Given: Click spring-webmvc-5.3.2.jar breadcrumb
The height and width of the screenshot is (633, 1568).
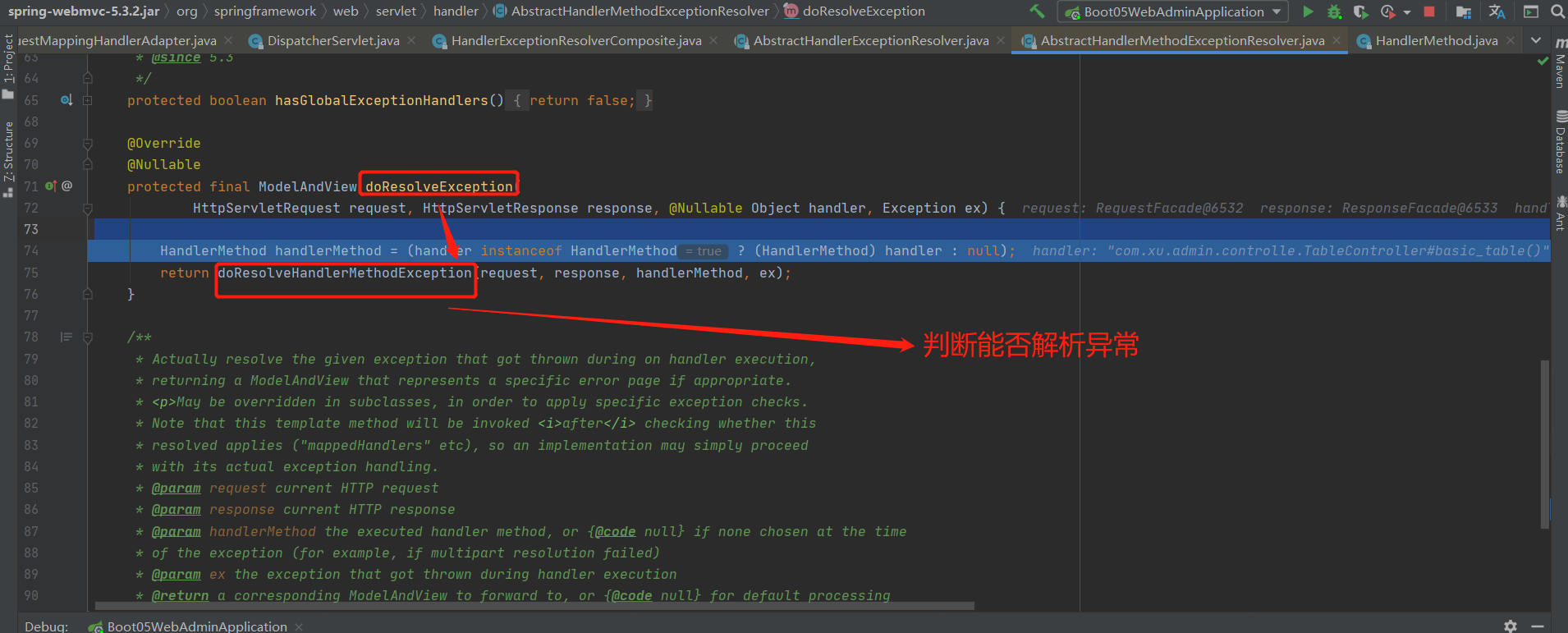Looking at the screenshot, I should pos(84,11).
